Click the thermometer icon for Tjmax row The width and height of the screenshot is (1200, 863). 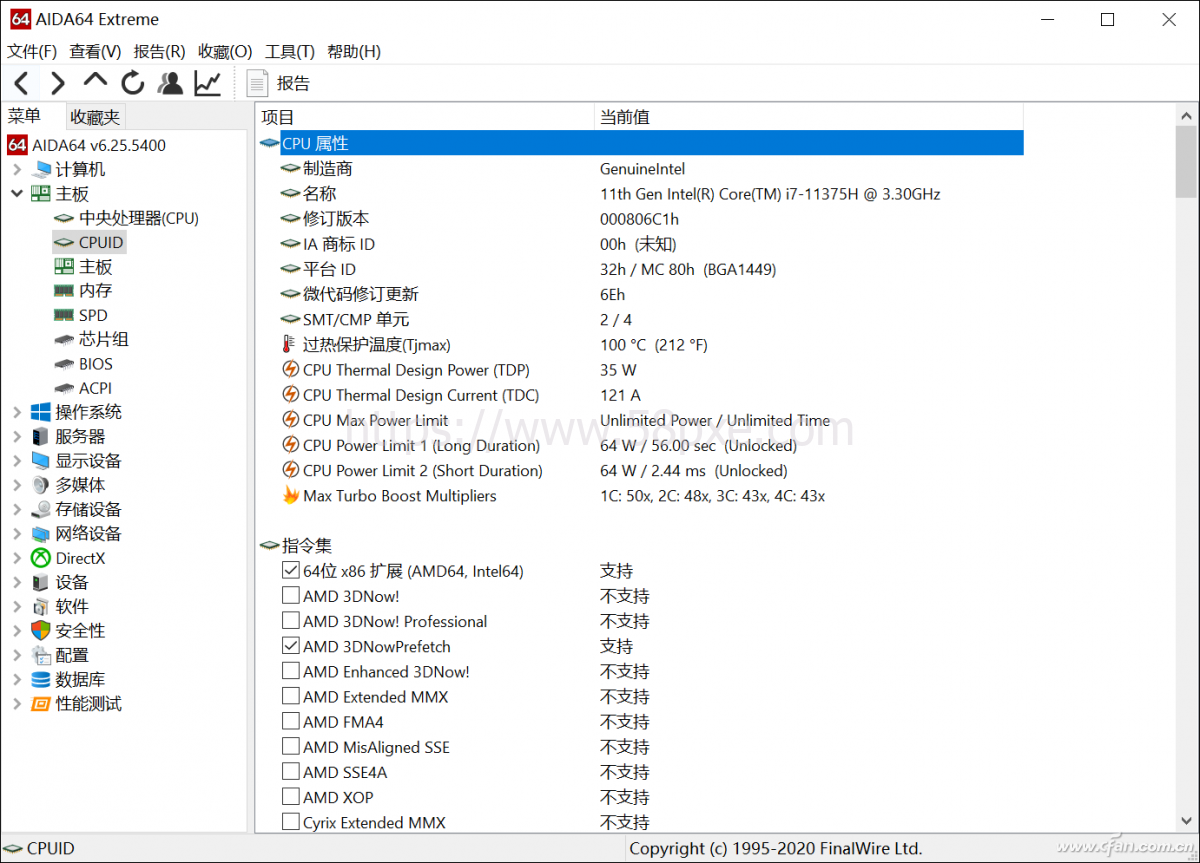[290, 345]
